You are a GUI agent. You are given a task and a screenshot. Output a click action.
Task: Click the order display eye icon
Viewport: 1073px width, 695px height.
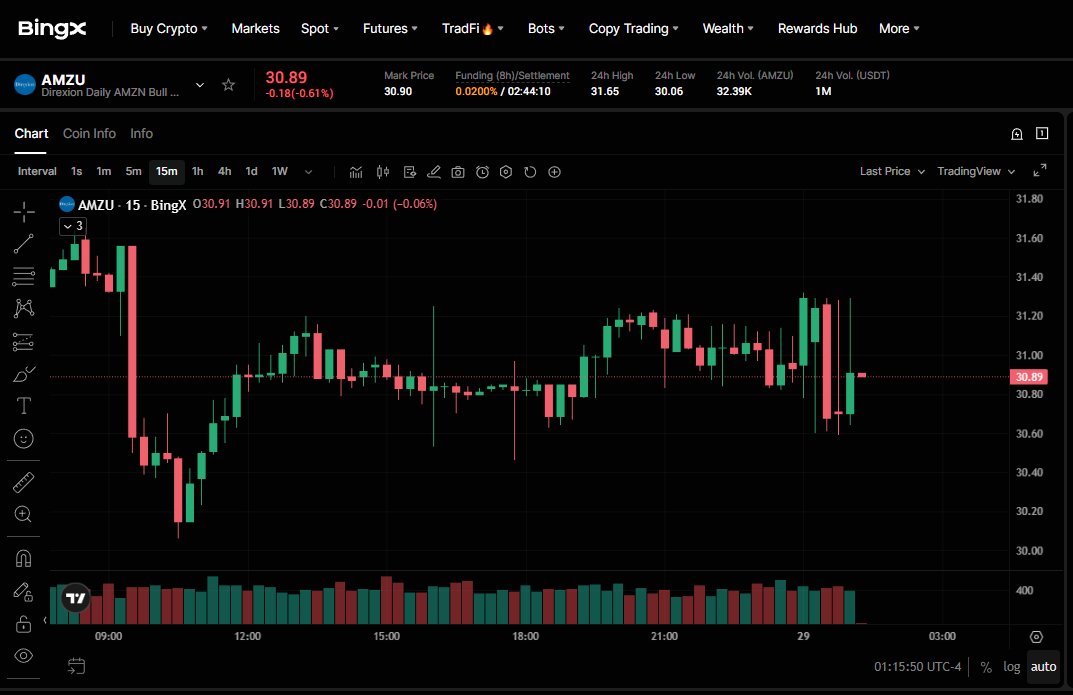pyautogui.click(x=409, y=172)
